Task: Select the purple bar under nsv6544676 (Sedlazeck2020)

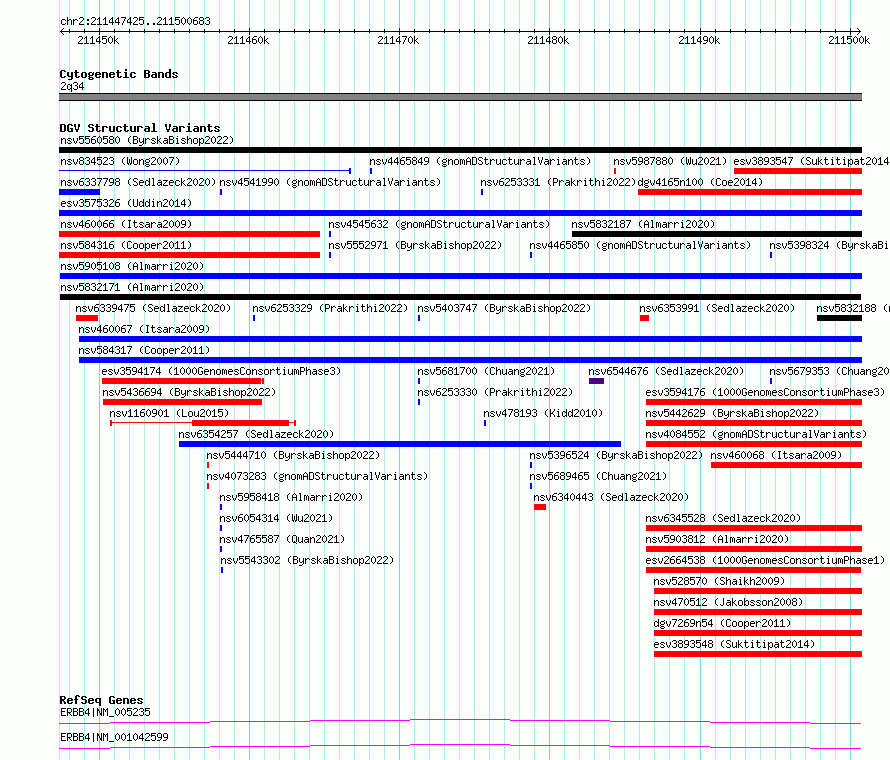Action: click(x=597, y=381)
